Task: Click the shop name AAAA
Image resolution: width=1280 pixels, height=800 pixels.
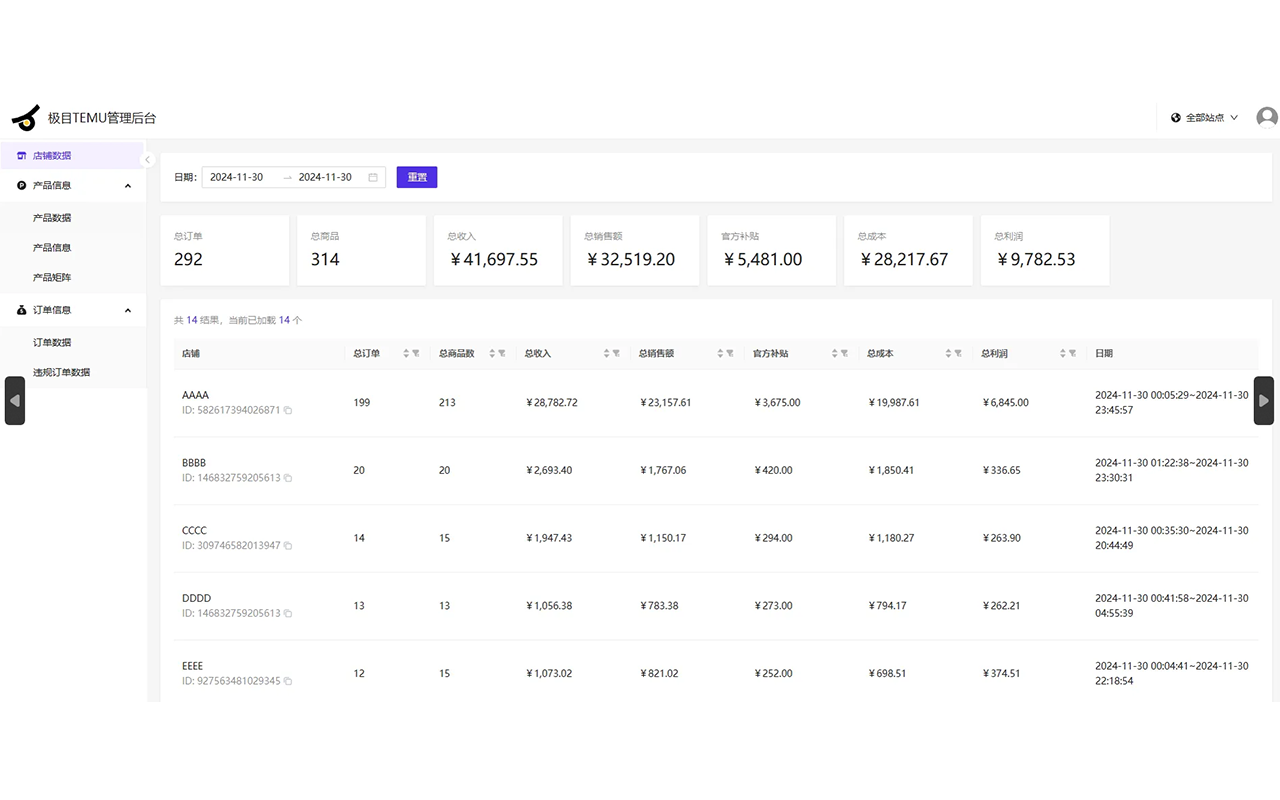Action: point(195,396)
